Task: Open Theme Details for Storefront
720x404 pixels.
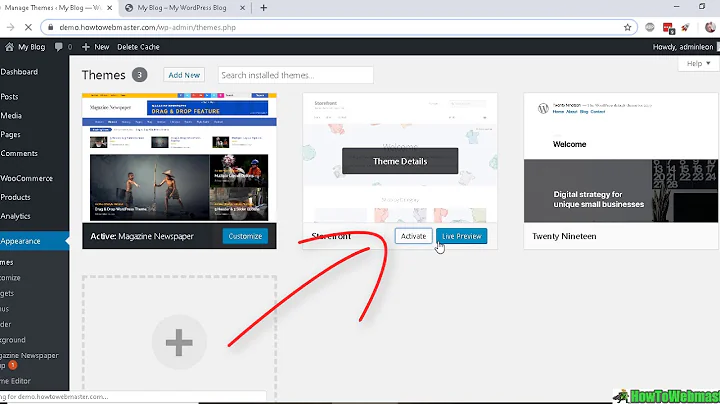Action: 400,161
